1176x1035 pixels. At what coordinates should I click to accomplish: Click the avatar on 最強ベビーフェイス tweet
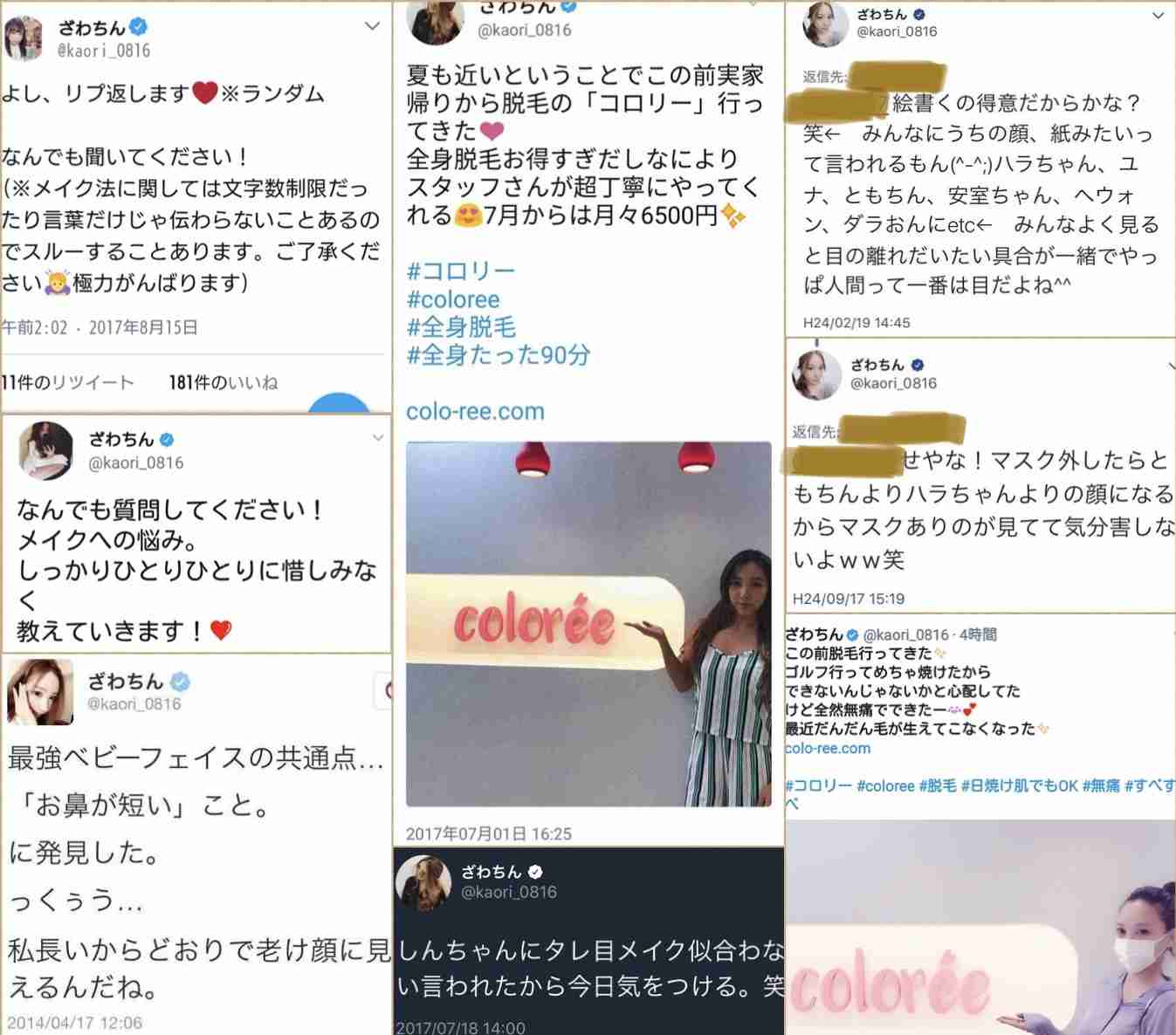(40, 692)
